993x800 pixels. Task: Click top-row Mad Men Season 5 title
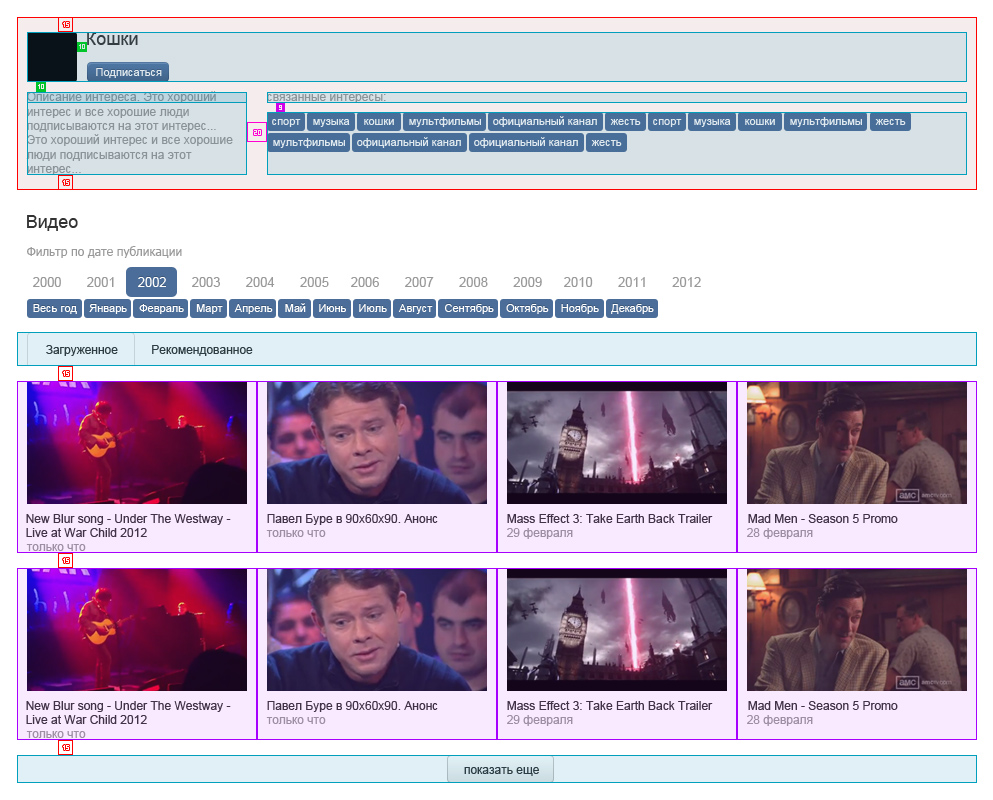(x=822, y=519)
